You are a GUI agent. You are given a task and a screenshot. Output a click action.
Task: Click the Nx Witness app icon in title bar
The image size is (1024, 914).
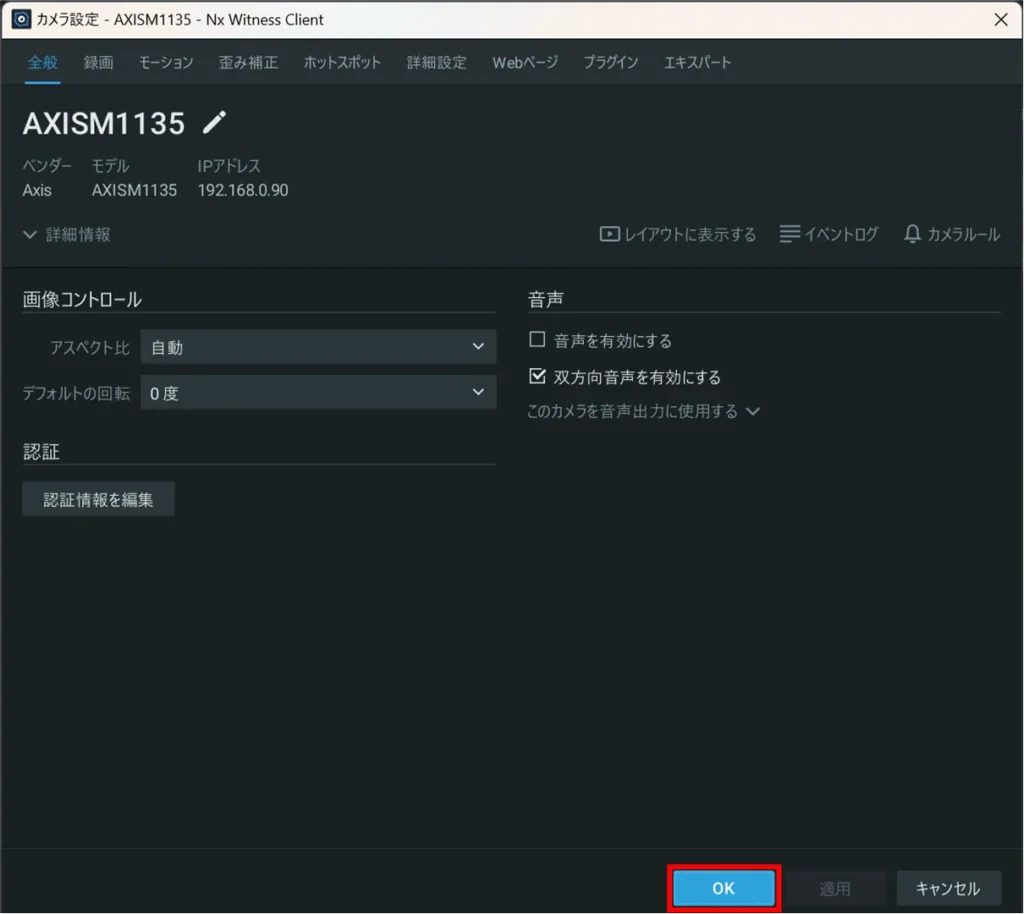pos(20,20)
